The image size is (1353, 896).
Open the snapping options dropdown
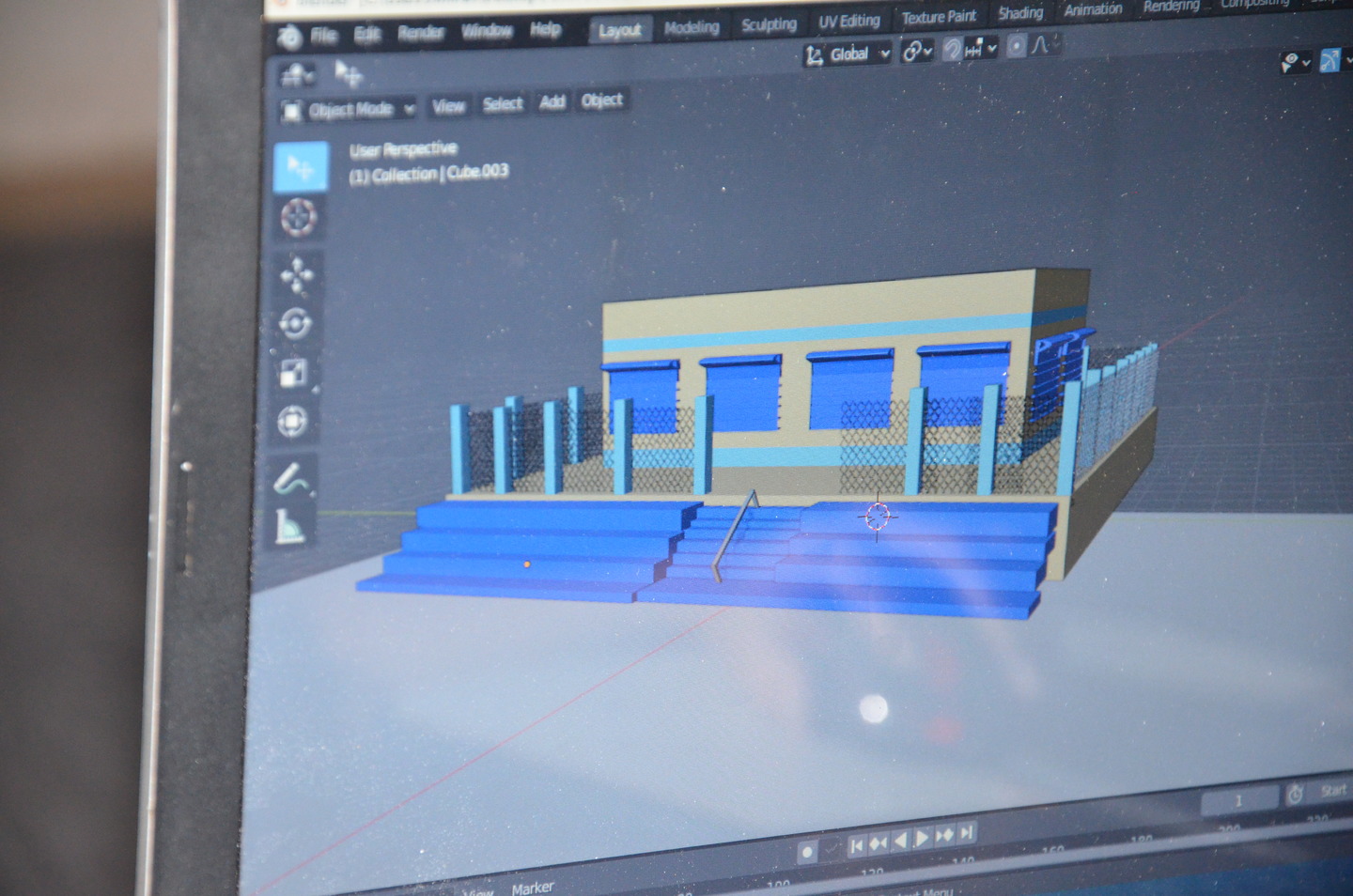pyautogui.click(x=982, y=48)
